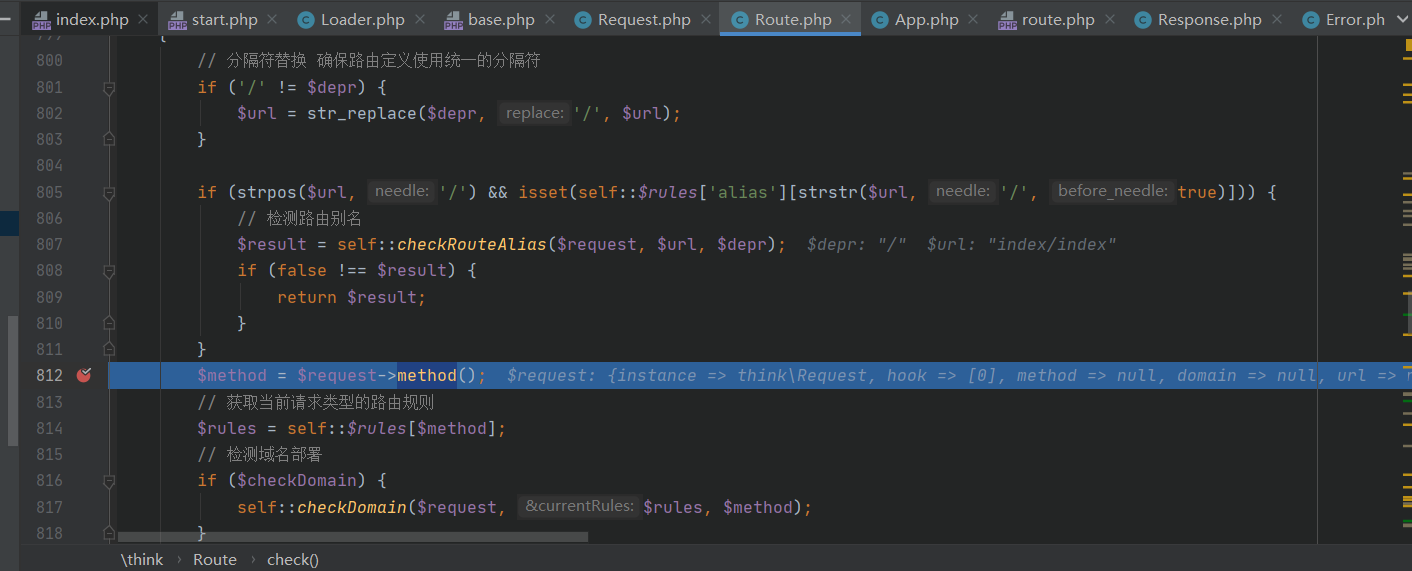Image resolution: width=1412 pixels, height=571 pixels.
Task: Collapse the strpos if block at line 805
Action: (109, 192)
